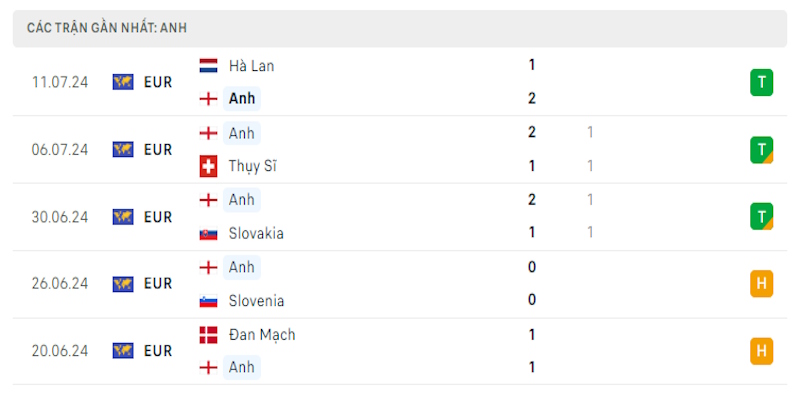Open the Thụy Sĩ team link

click(252, 166)
